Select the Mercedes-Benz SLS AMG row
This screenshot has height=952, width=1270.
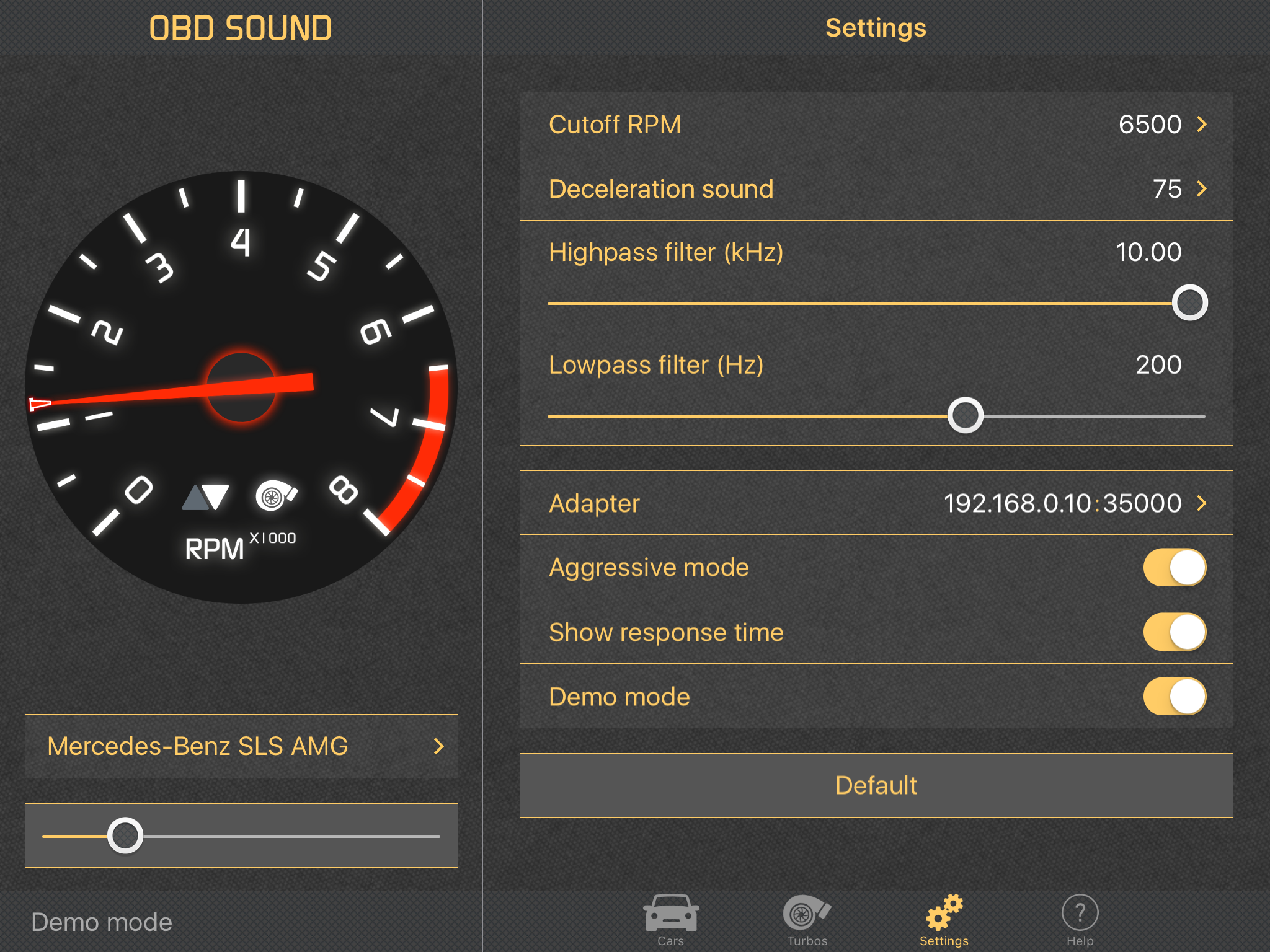241,746
